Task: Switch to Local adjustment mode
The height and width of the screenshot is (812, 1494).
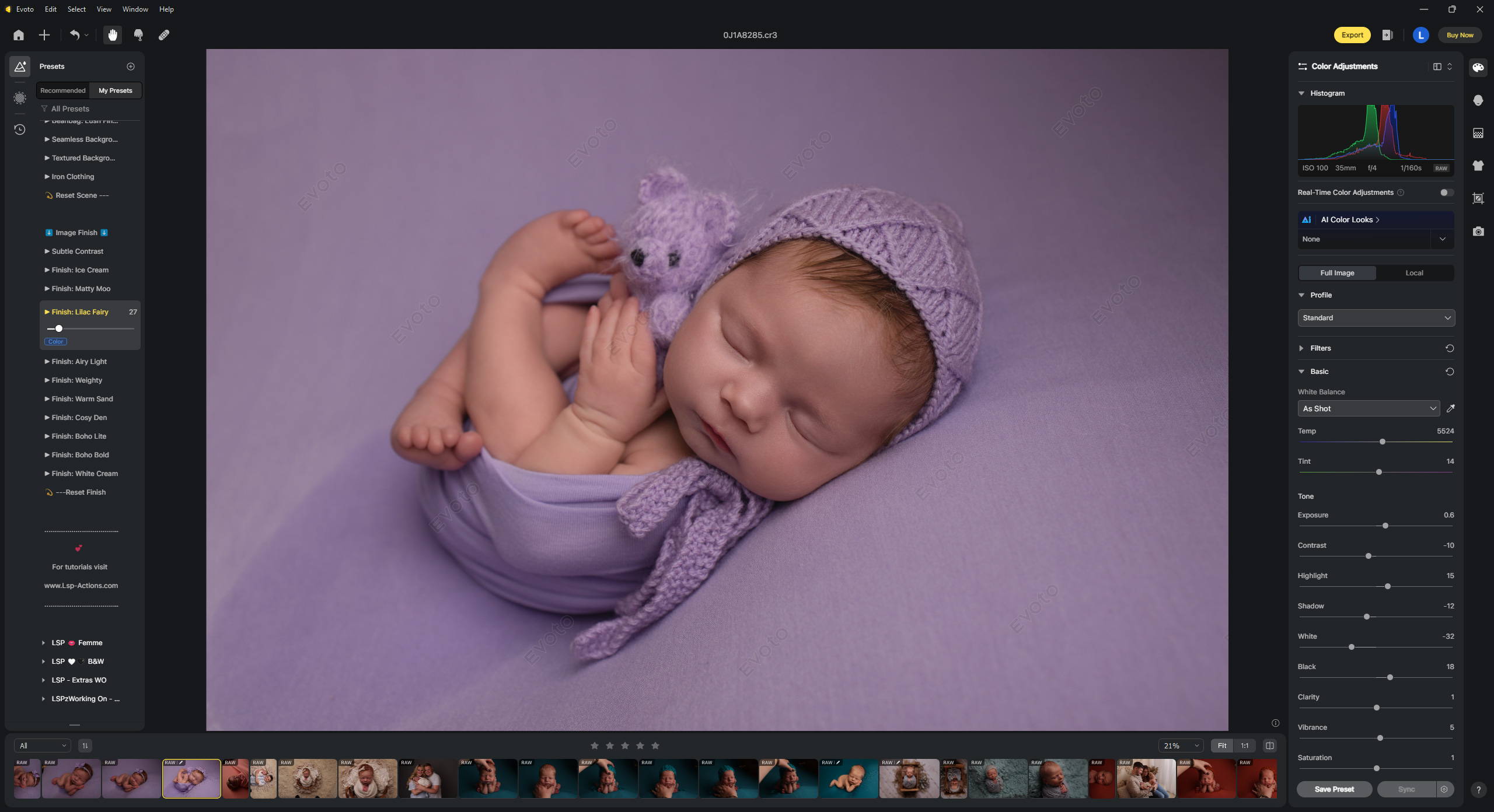Action: point(1413,273)
